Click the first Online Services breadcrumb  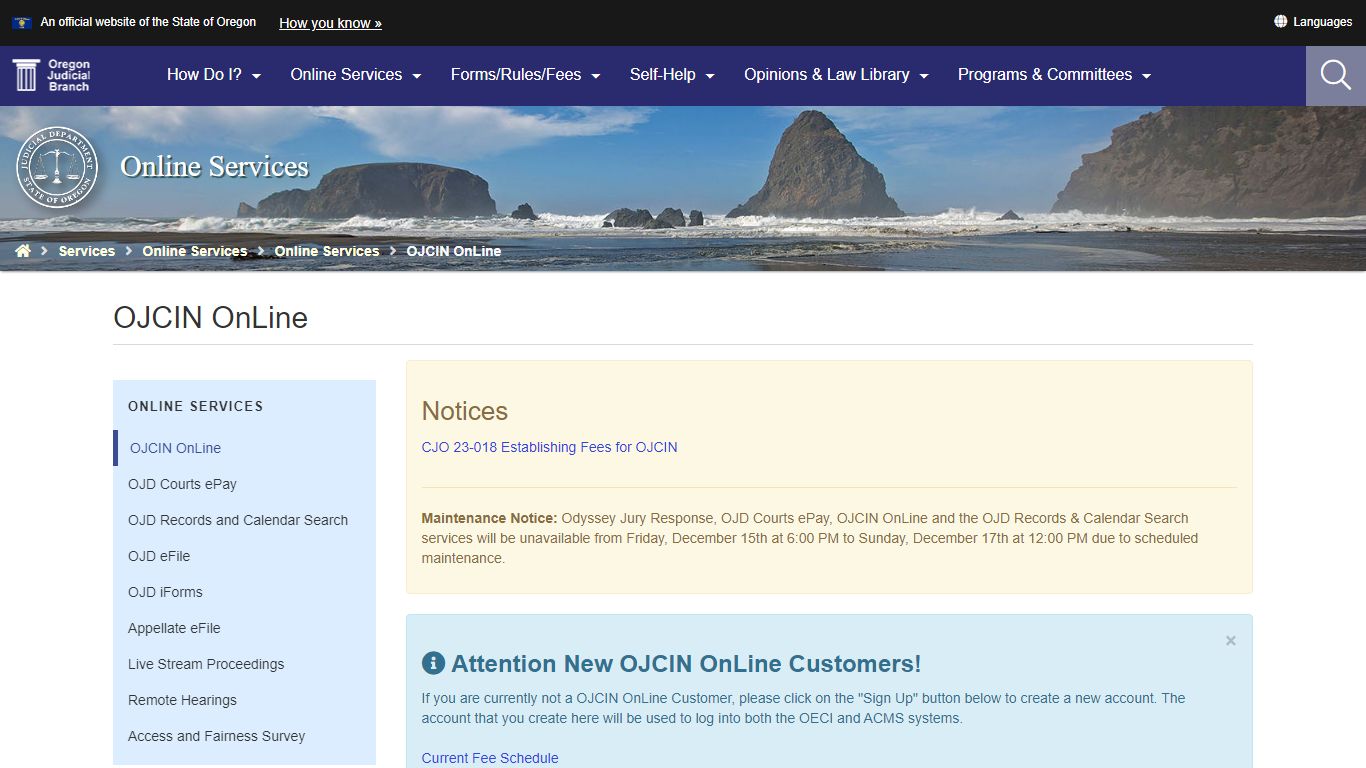pos(195,251)
